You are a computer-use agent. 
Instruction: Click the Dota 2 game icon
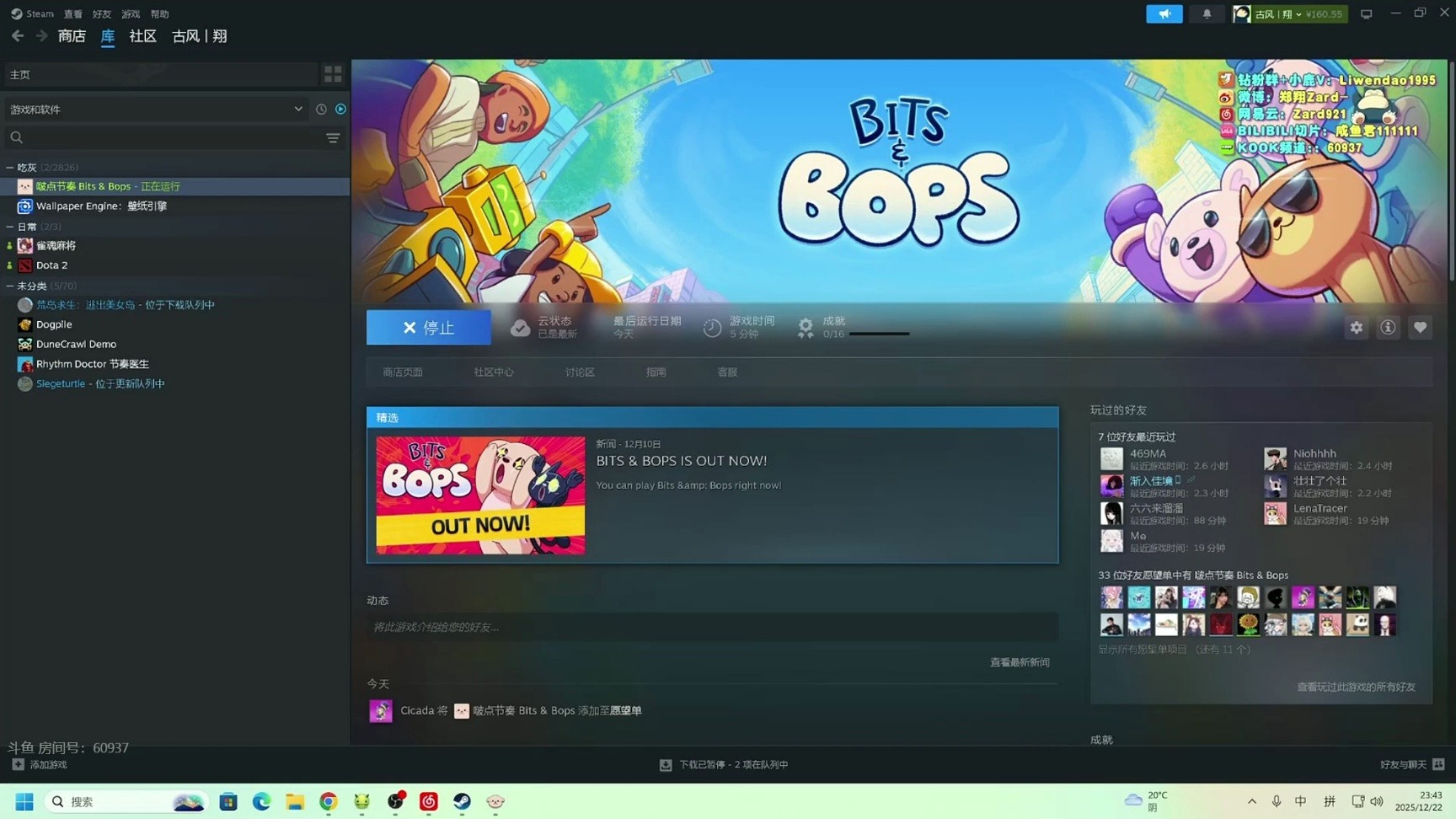(25, 265)
